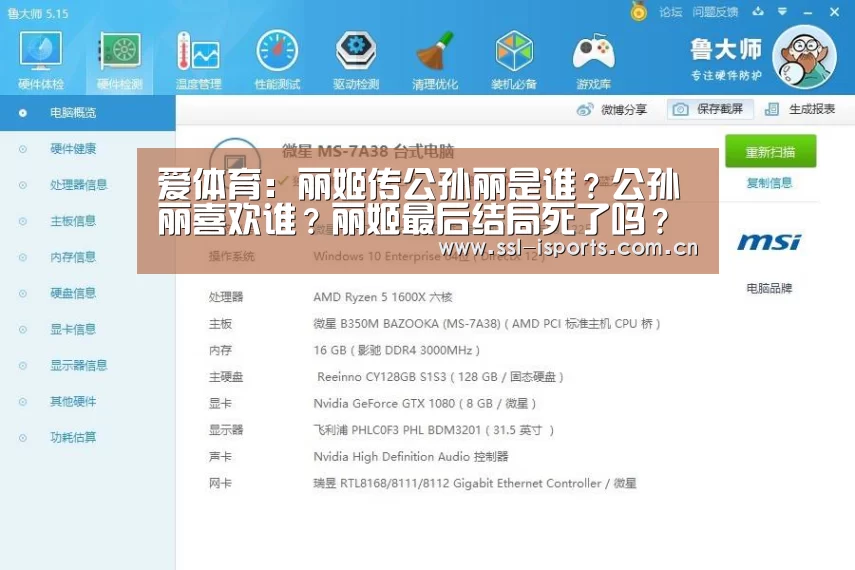Open 装机必备 essential software cube

pyautogui.click(x=514, y=60)
